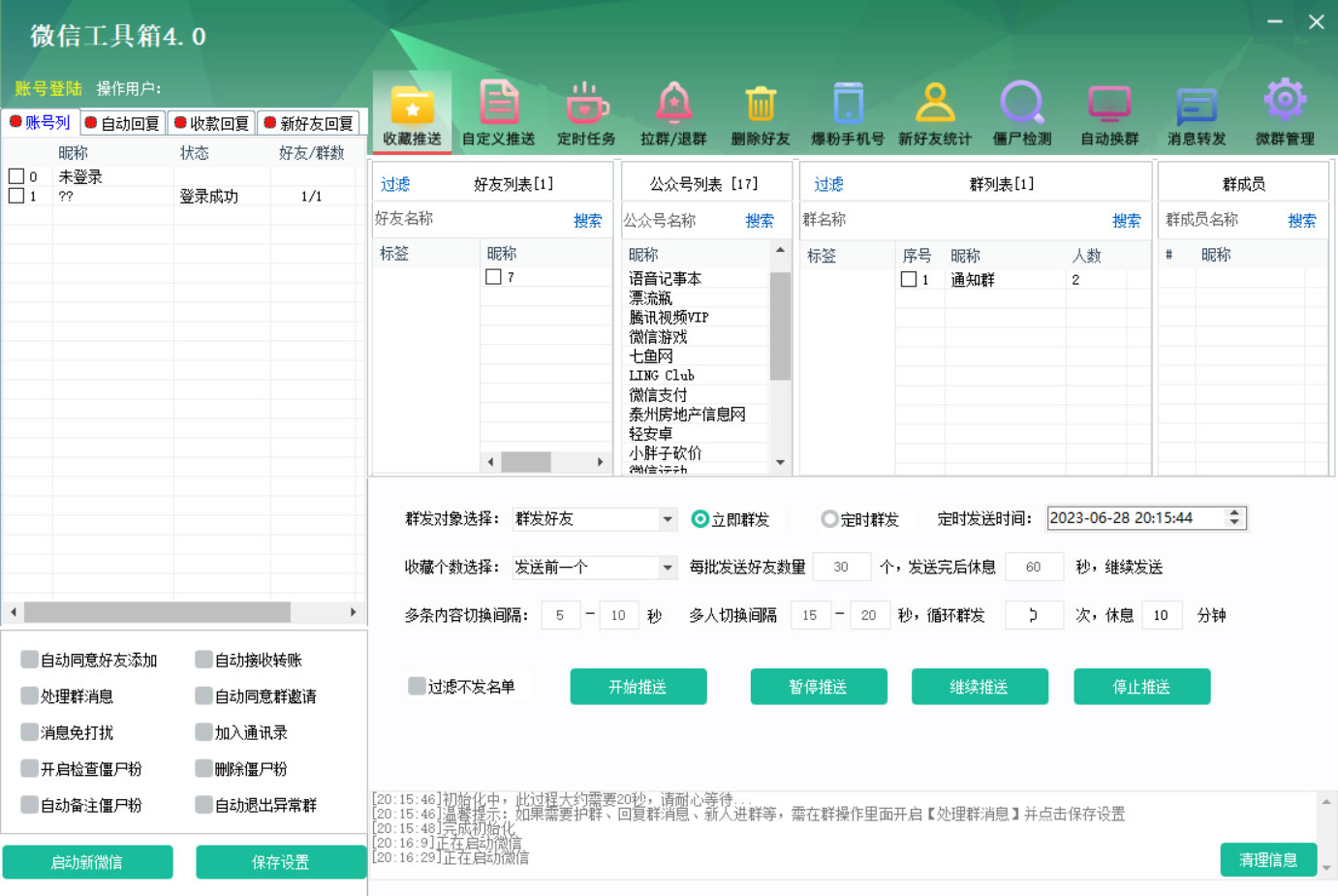Screen dimensions: 1338x896
Task: Select the 删除好友 tool icon
Action: tap(760, 109)
